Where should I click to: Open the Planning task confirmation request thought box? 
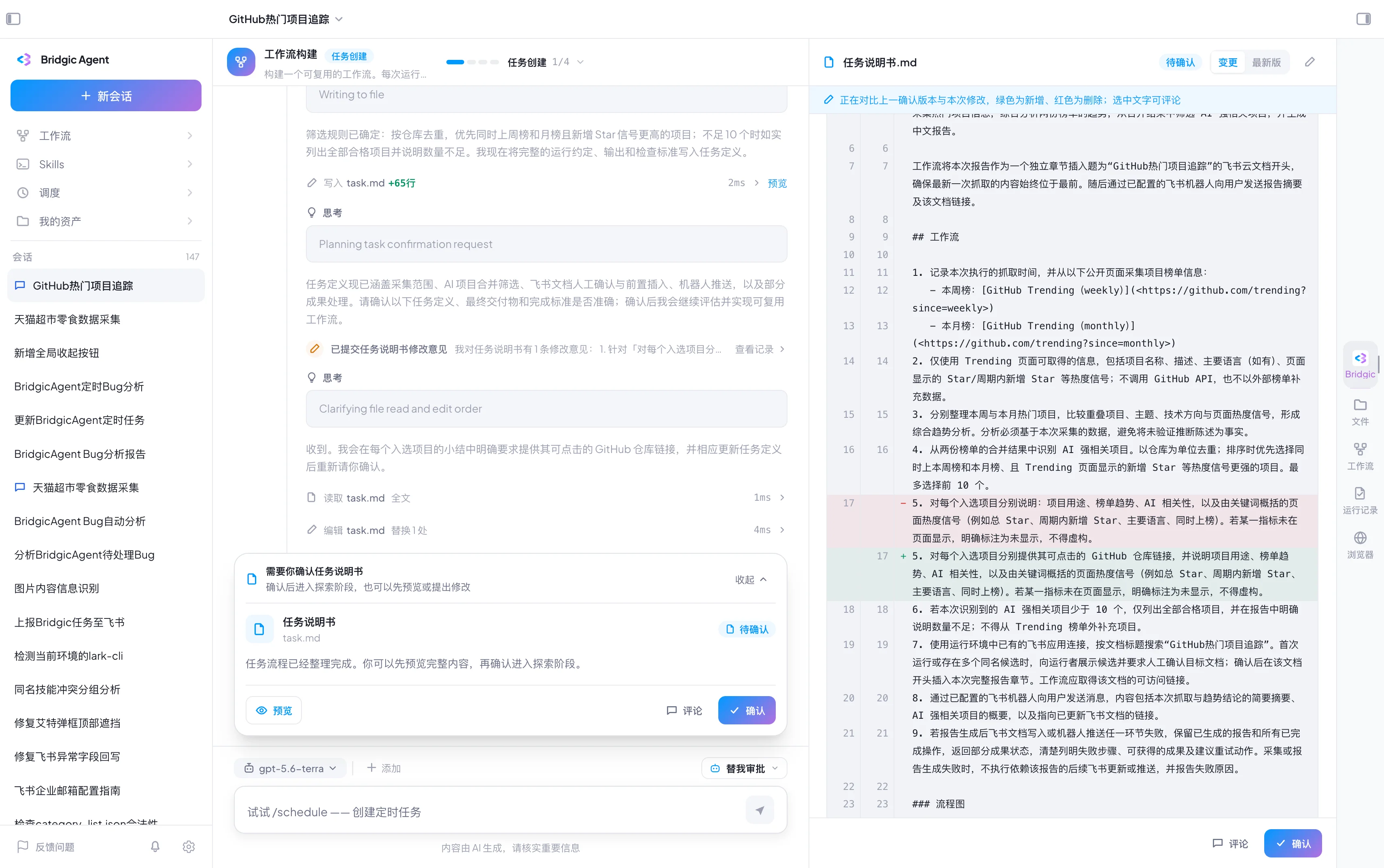click(x=546, y=244)
